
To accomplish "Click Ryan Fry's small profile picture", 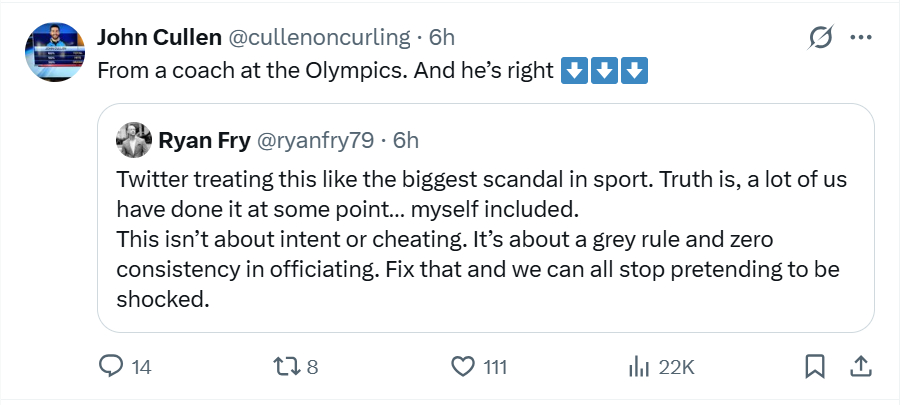I will pyautogui.click(x=134, y=140).
